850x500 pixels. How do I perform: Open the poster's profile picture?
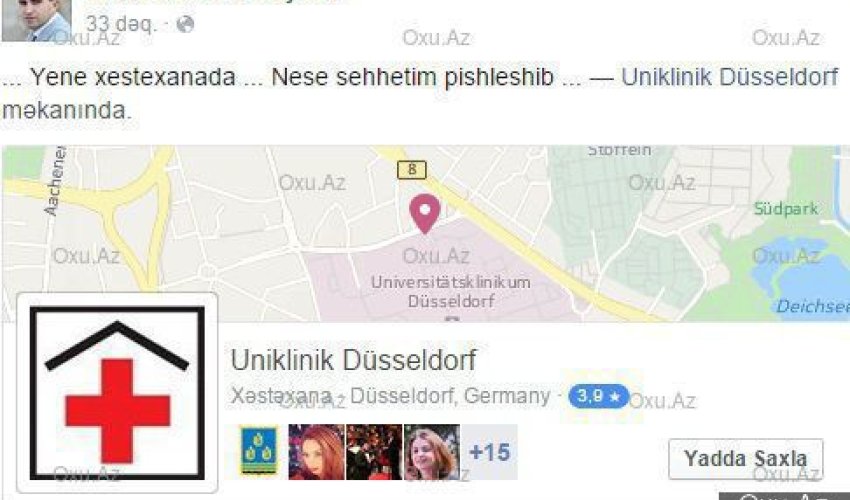(x=36, y=20)
